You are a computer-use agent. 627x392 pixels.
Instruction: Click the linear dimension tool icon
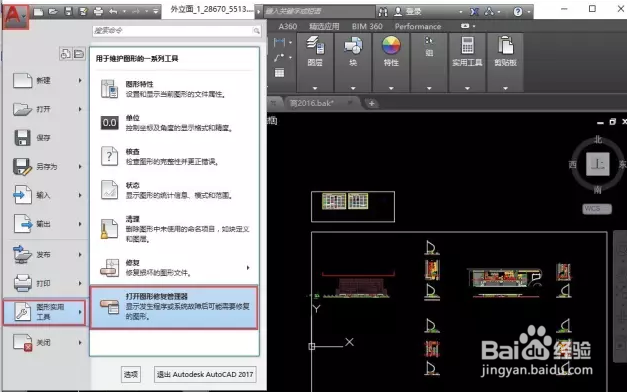point(280,42)
